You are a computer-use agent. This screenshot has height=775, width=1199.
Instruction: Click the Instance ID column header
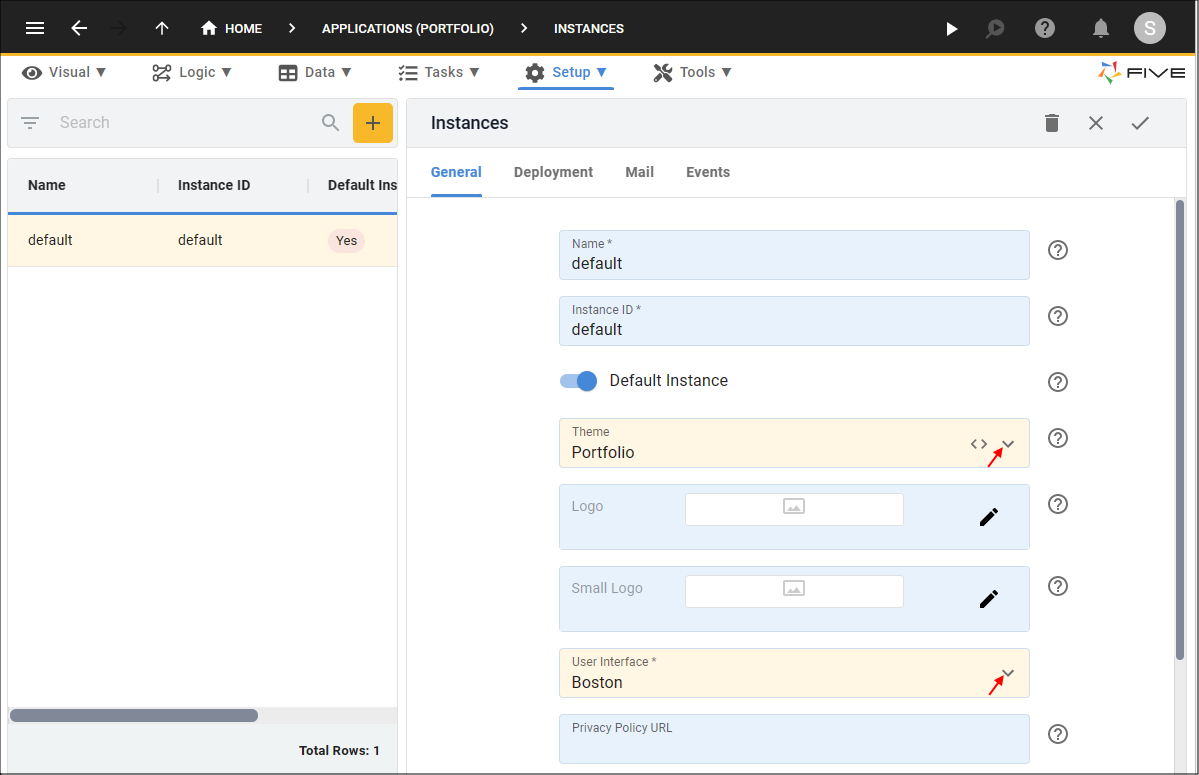[214, 186]
